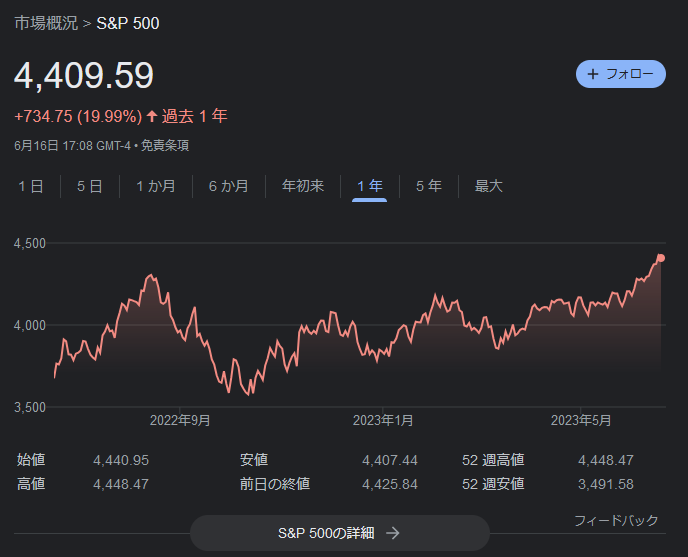Select the 1 日 range tab
Viewport: 688px width, 557px height.
[31, 186]
